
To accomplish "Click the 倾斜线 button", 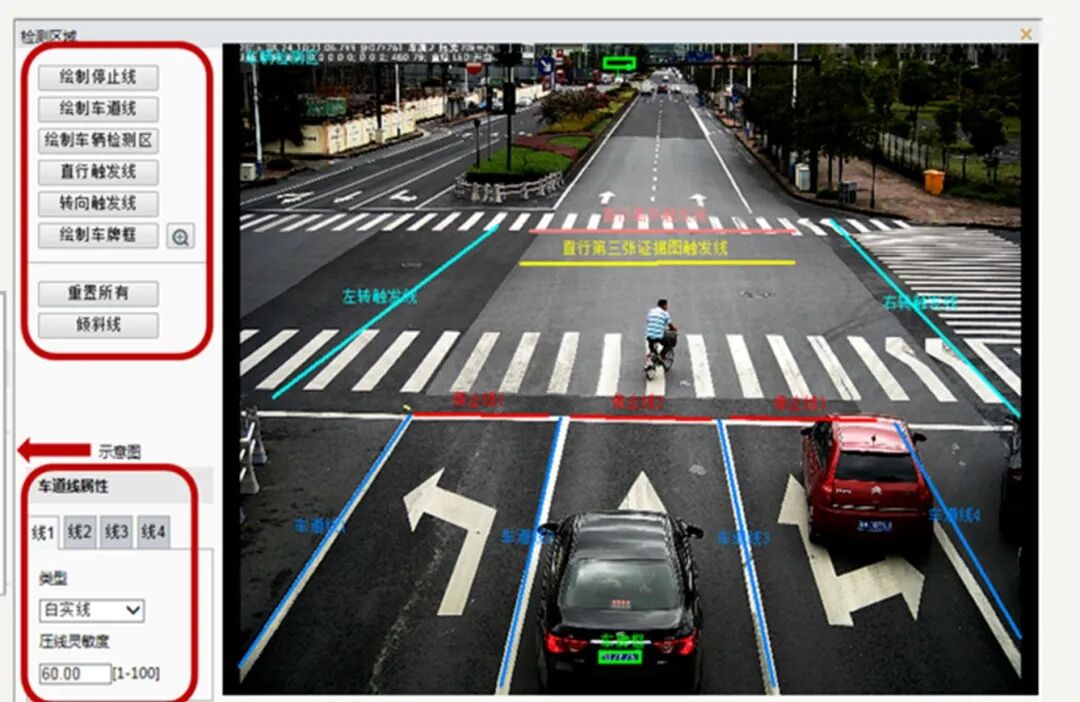I will coord(98,325).
